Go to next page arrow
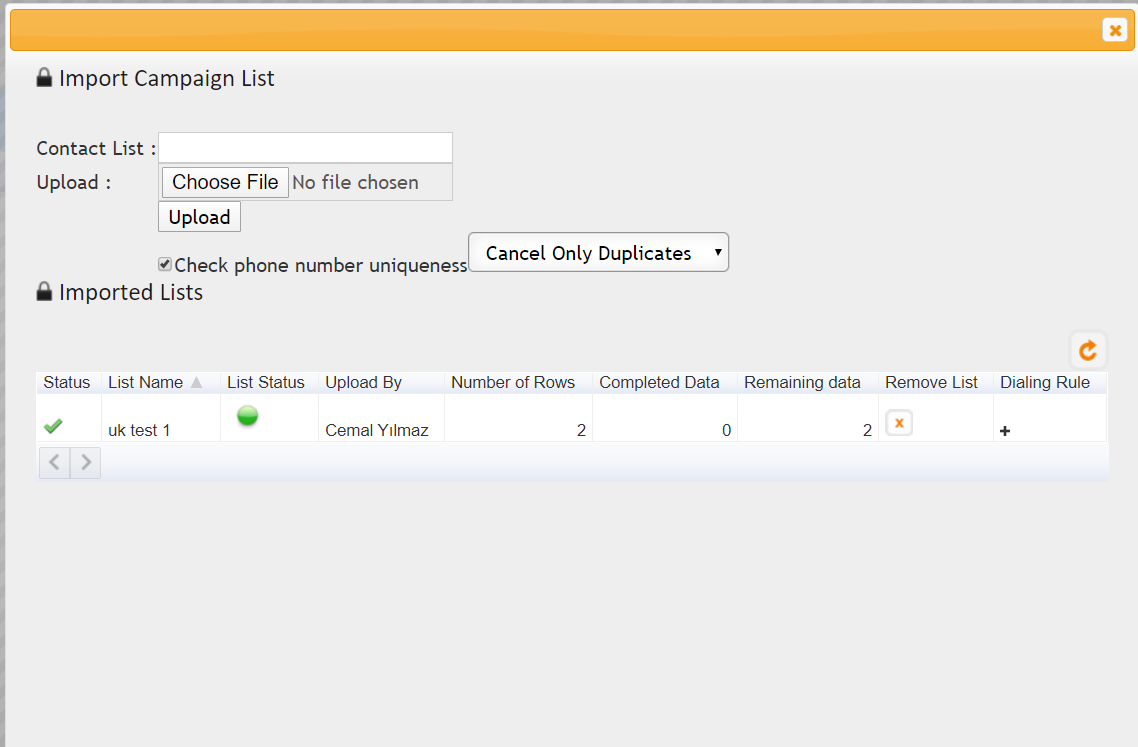 [x=86, y=462]
